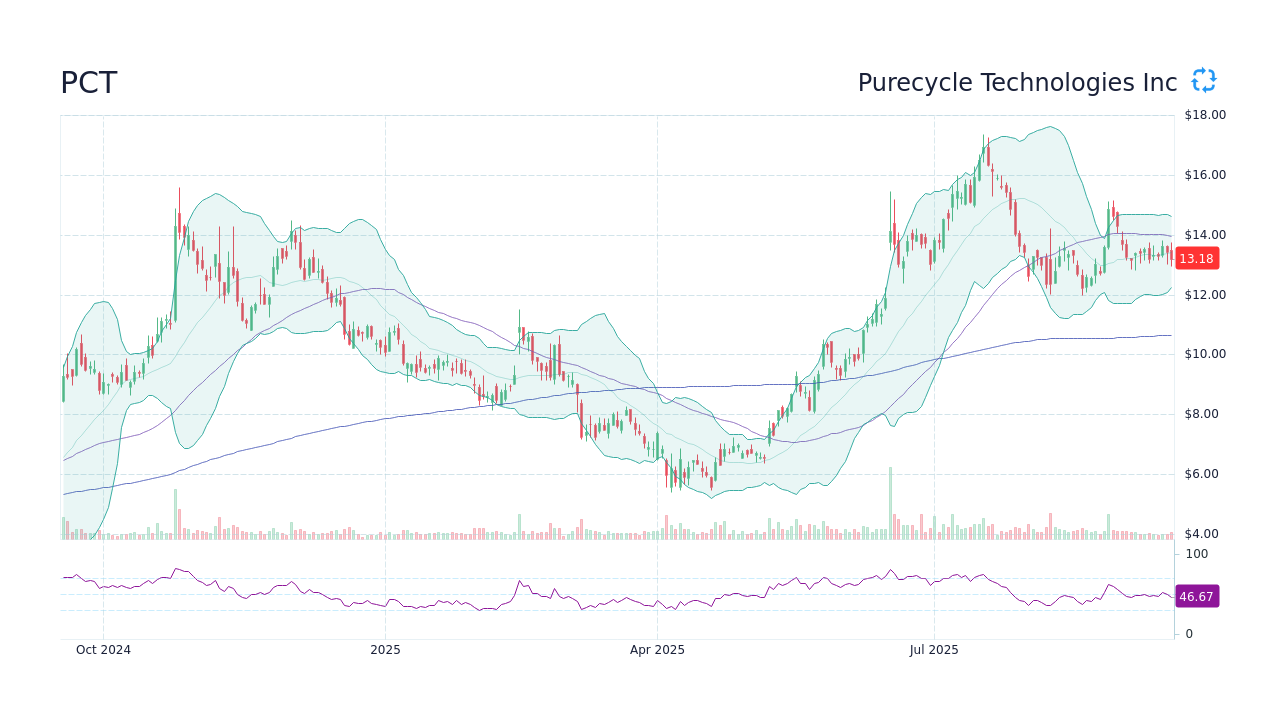Select the PCT ticker symbol
Viewport: 1280px width, 720px height.
pyautogui.click(x=88, y=83)
